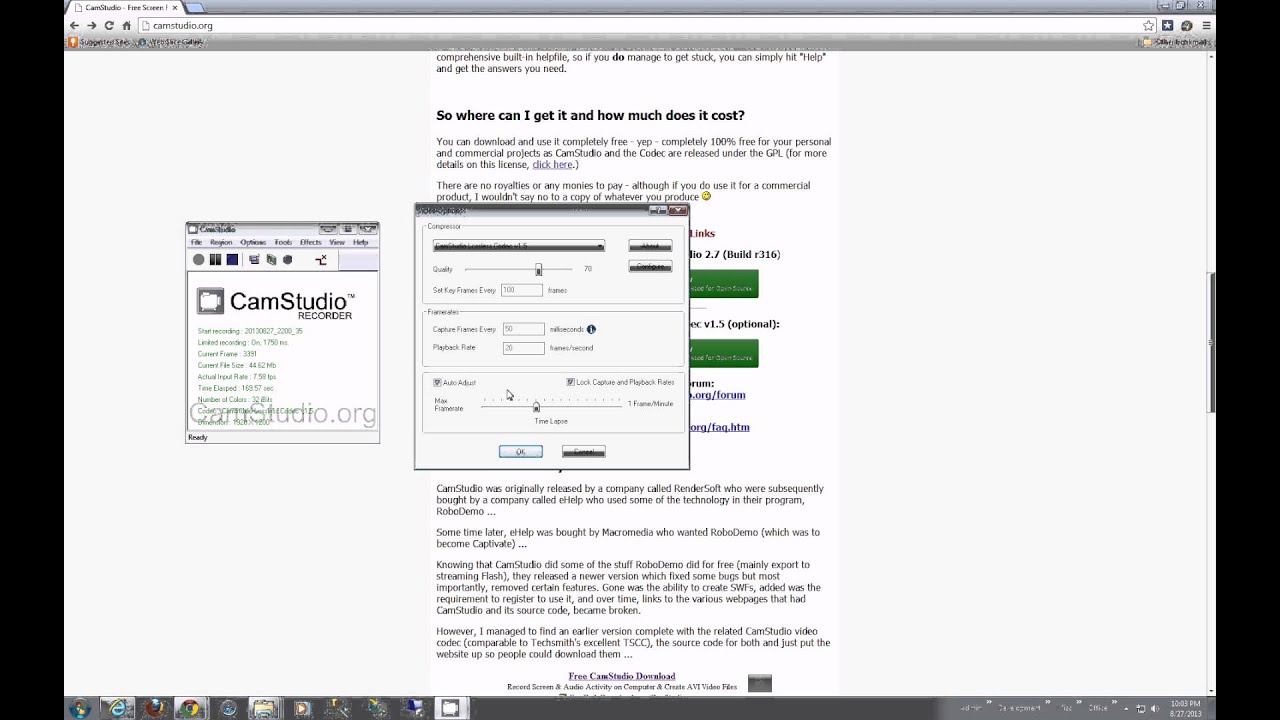The height and width of the screenshot is (720, 1280).
Task: Launch Internet Explorer from the taskbar
Action: [x=117, y=709]
